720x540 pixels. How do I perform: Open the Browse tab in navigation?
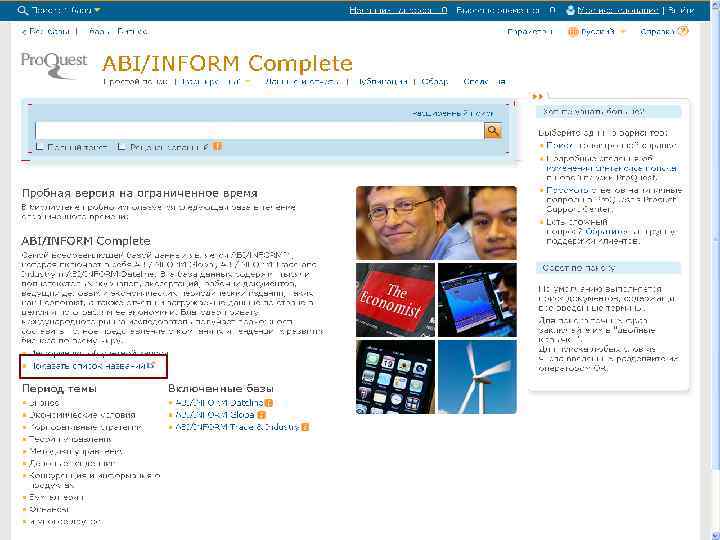click(x=434, y=82)
